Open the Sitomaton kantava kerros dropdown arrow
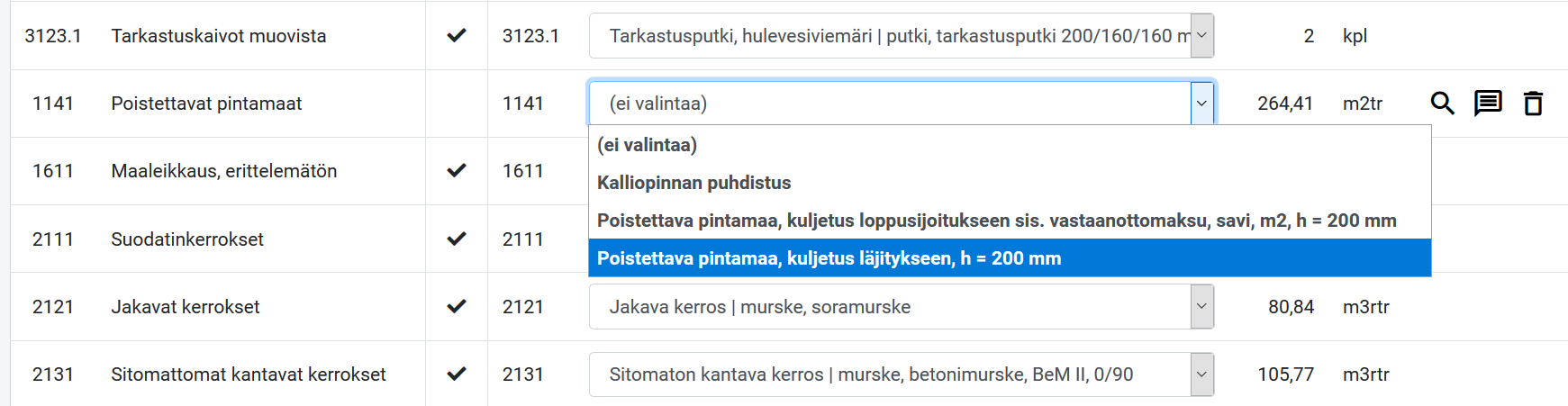The width and height of the screenshot is (1568, 406). pyautogui.click(x=1201, y=374)
